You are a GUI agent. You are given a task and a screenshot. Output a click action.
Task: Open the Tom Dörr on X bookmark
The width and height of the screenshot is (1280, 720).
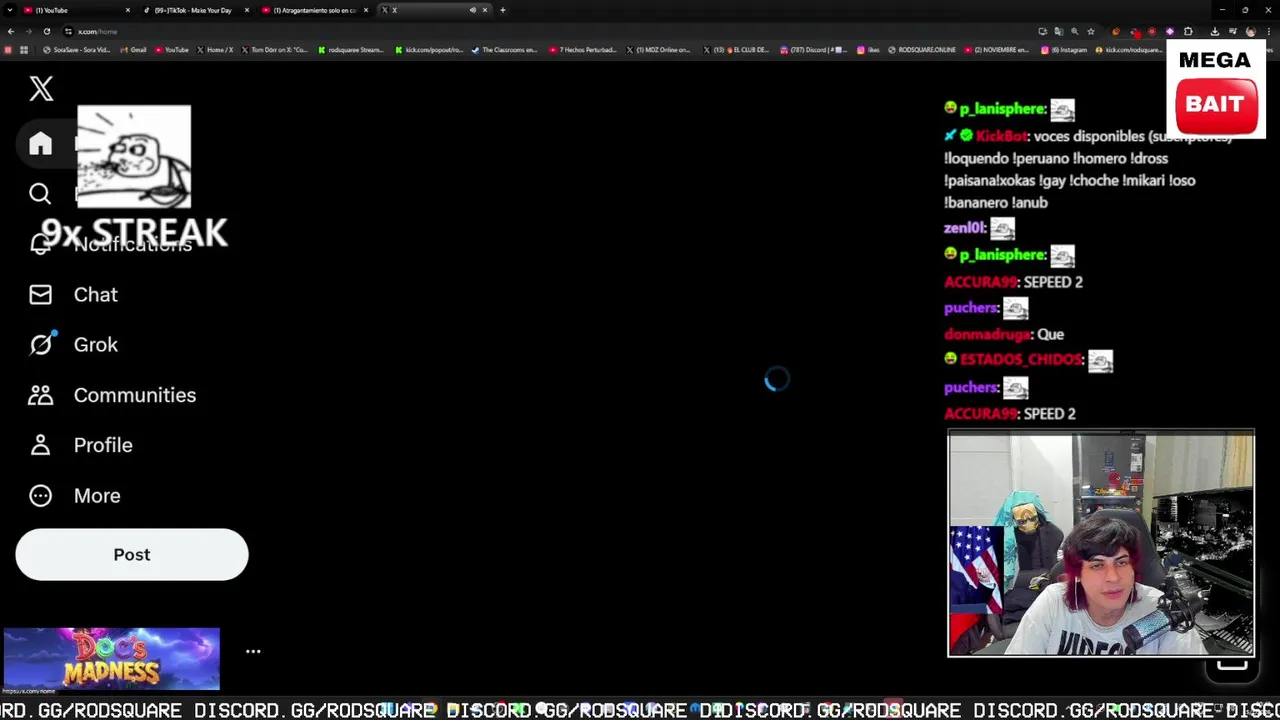(275, 49)
